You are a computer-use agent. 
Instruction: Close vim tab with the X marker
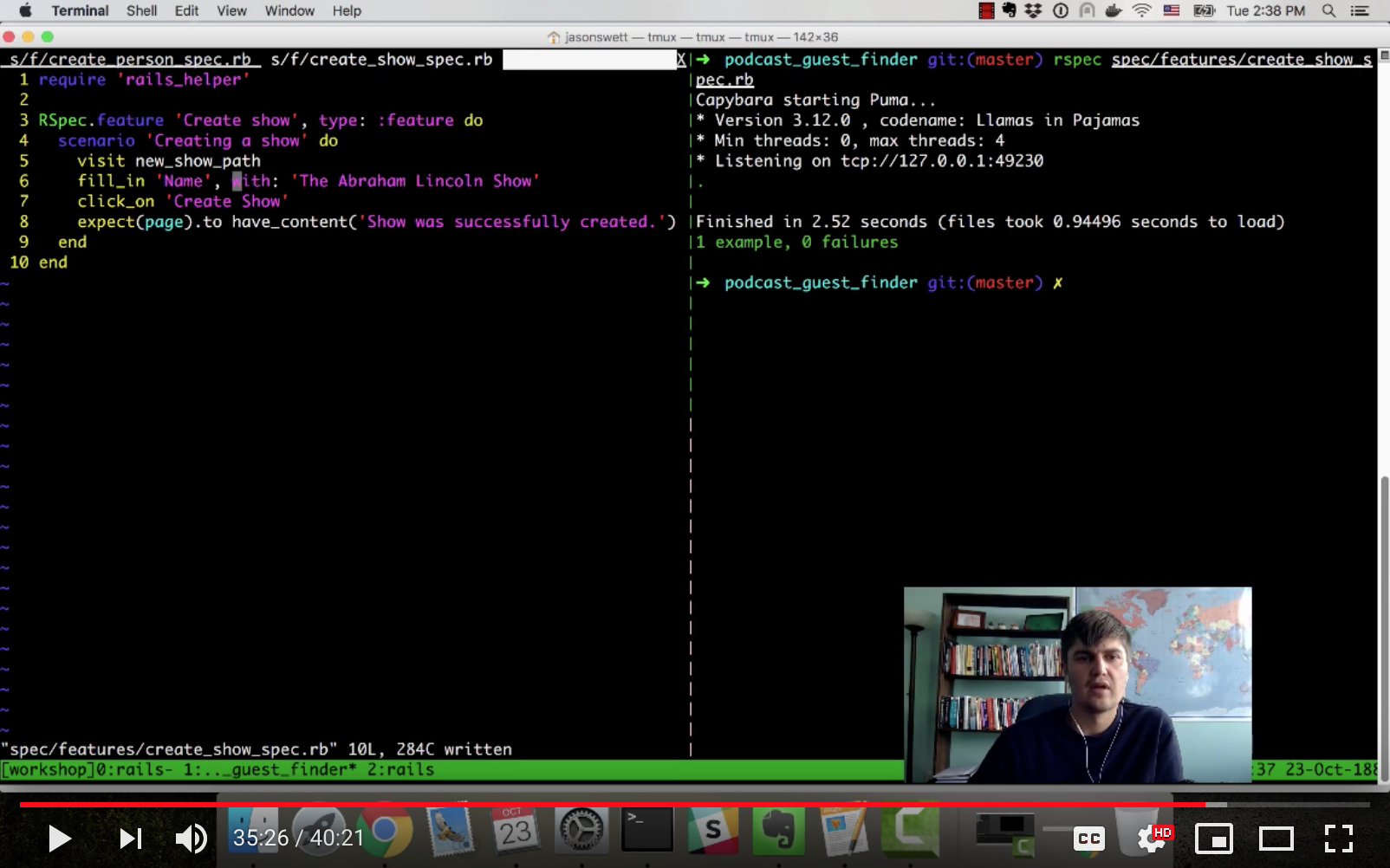(x=681, y=59)
